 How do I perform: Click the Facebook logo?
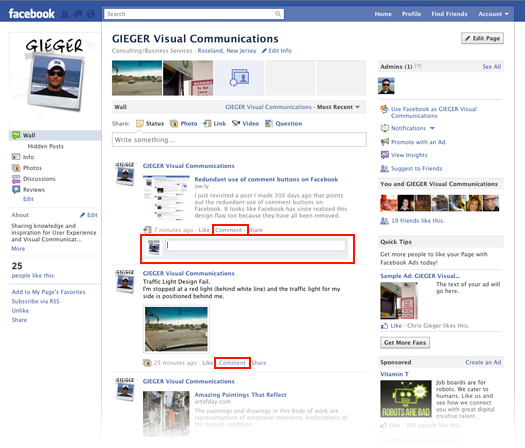(x=31, y=14)
